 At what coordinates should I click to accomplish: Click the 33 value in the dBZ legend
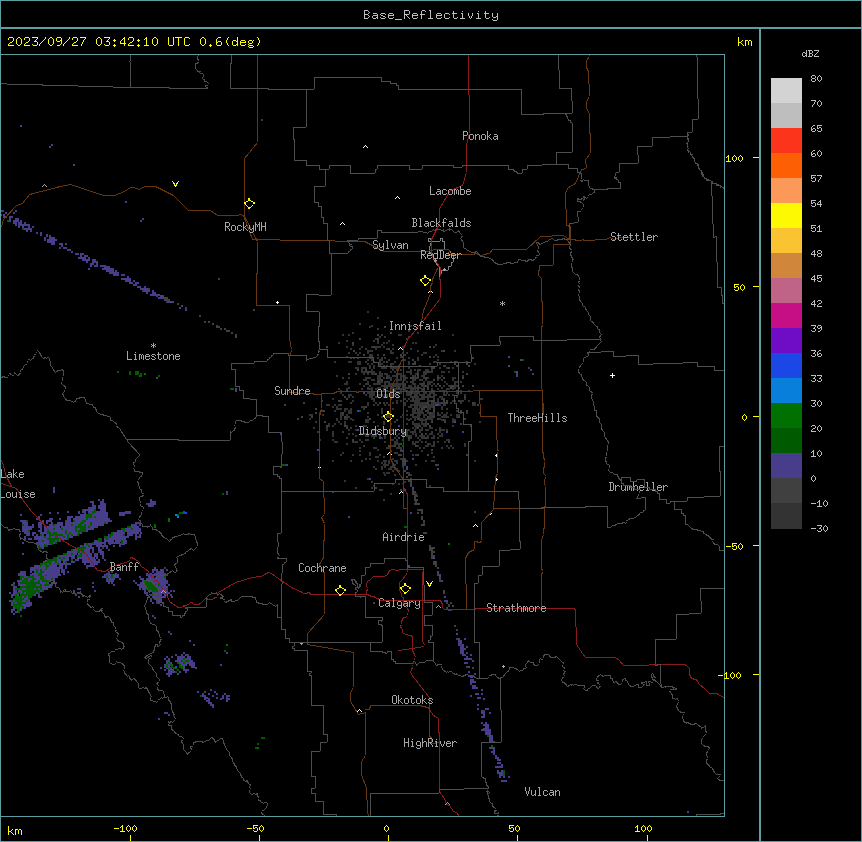point(816,378)
